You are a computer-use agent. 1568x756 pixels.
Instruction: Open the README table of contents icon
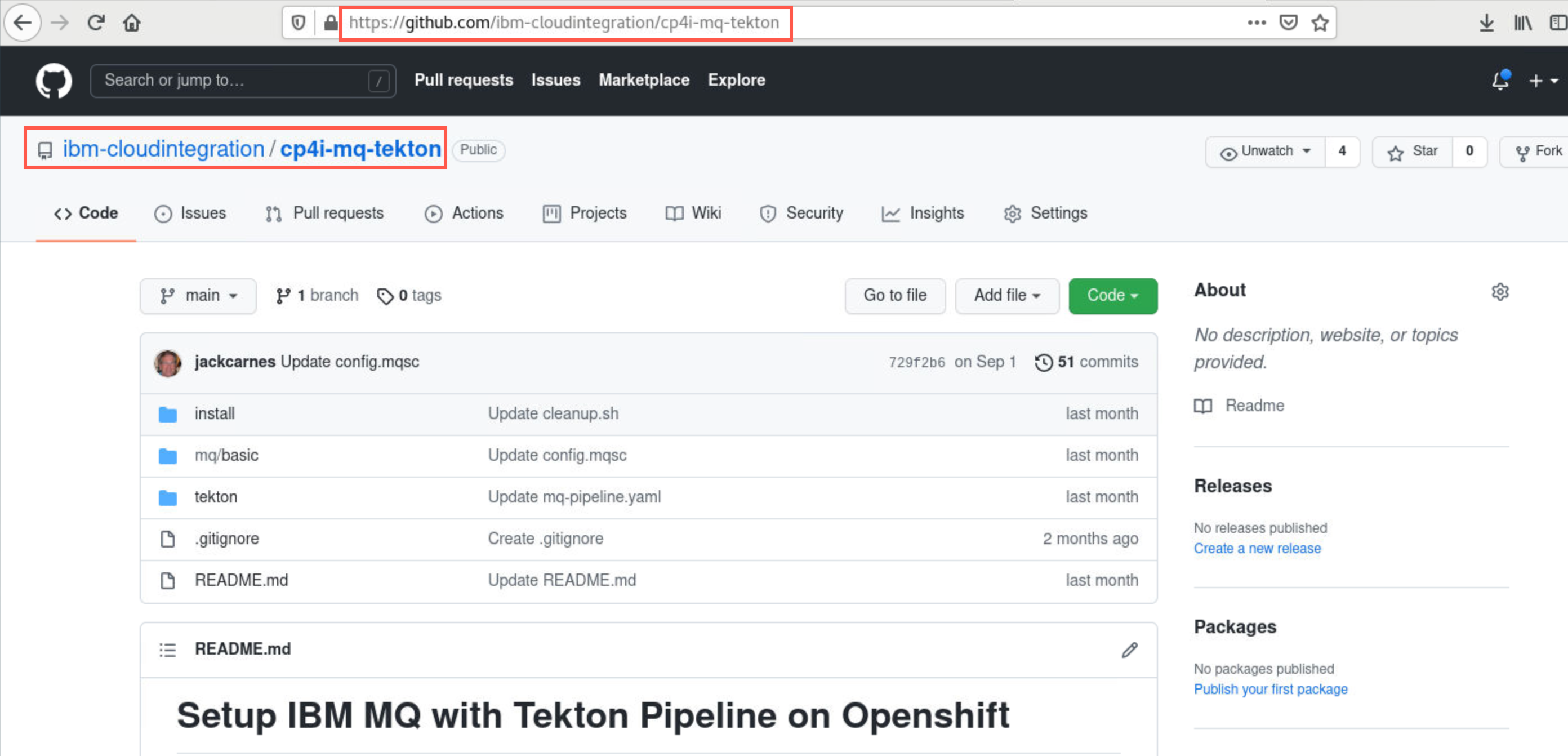coord(167,650)
